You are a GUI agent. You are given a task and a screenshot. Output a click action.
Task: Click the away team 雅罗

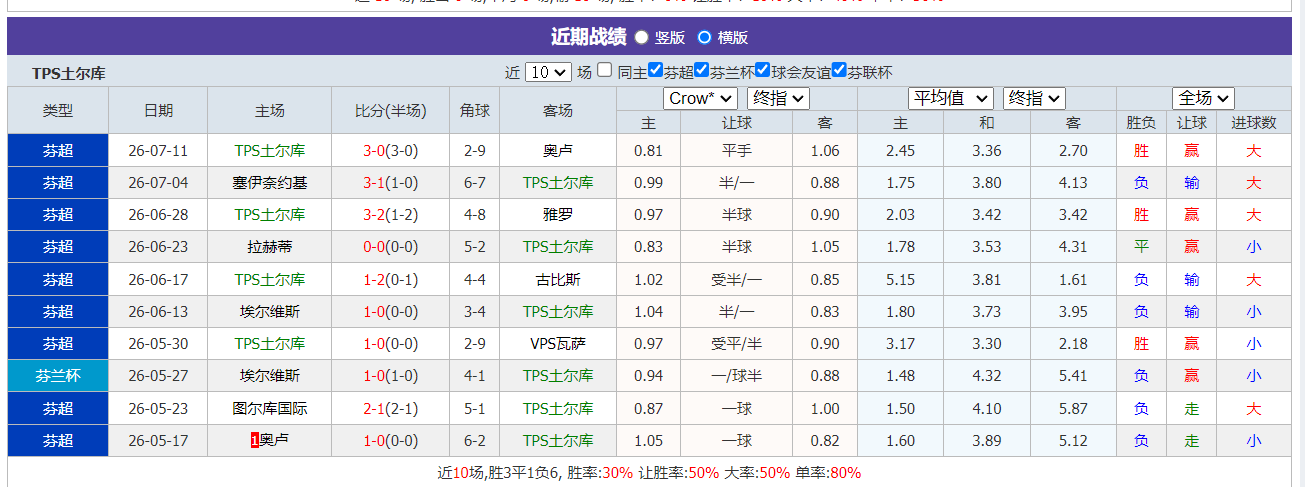pyautogui.click(x=558, y=215)
